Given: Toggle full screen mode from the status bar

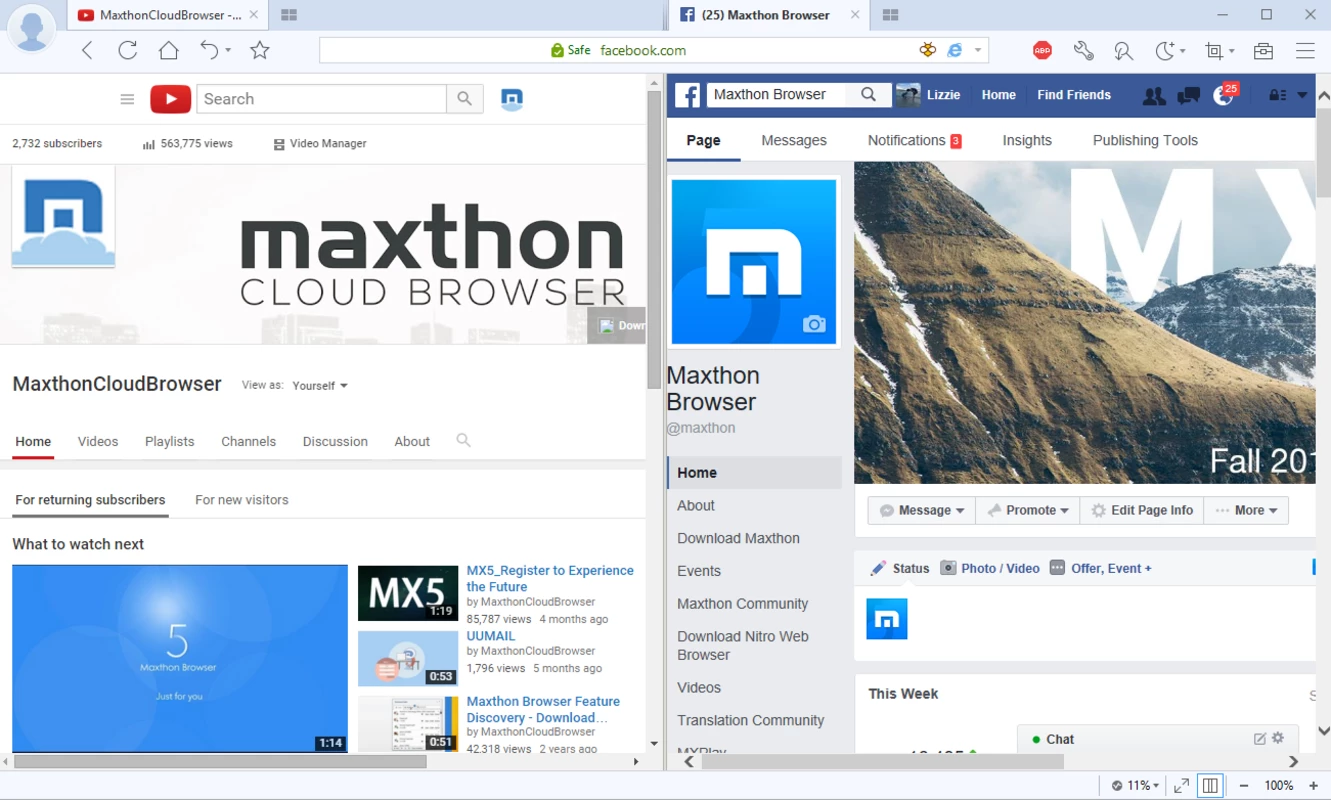Looking at the screenshot, I should pyautogui.click(x=1182, y=785).
